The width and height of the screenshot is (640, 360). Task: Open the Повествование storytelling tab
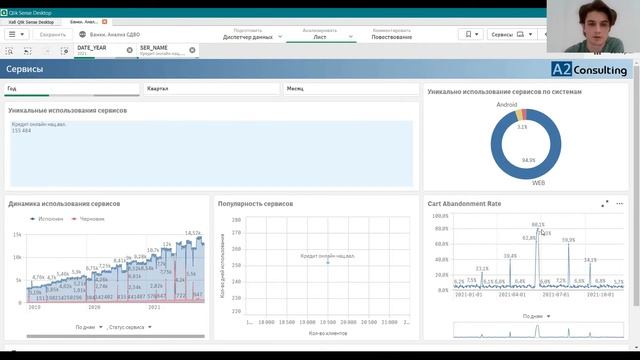391,37
